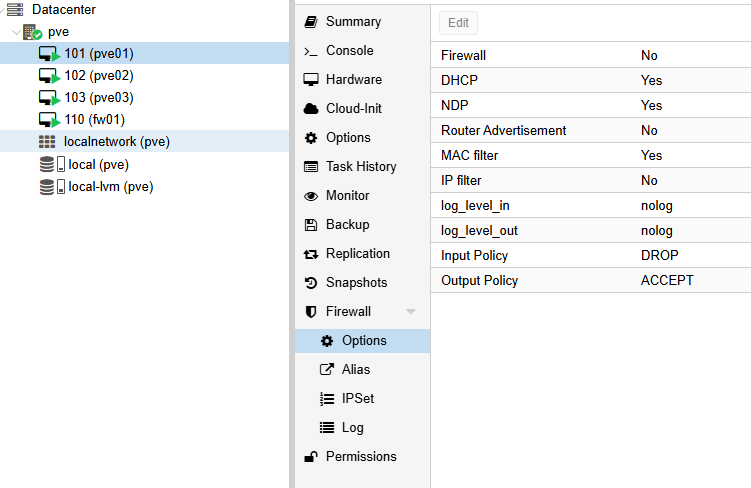
Task: Select the log_level_in row
Action: coord(591,205)
